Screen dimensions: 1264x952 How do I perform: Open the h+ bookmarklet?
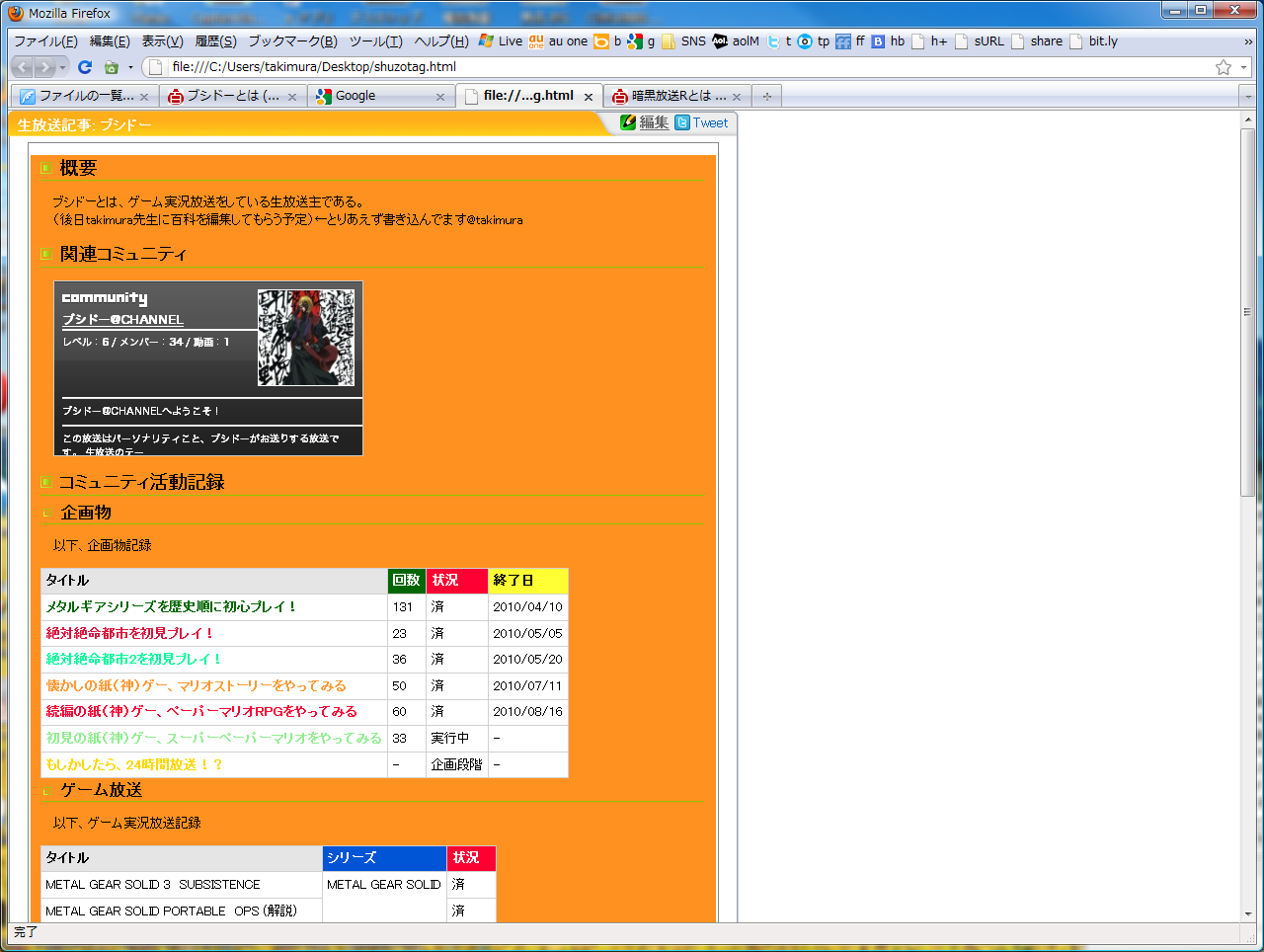pyautogui.click(x=929, y=41)
